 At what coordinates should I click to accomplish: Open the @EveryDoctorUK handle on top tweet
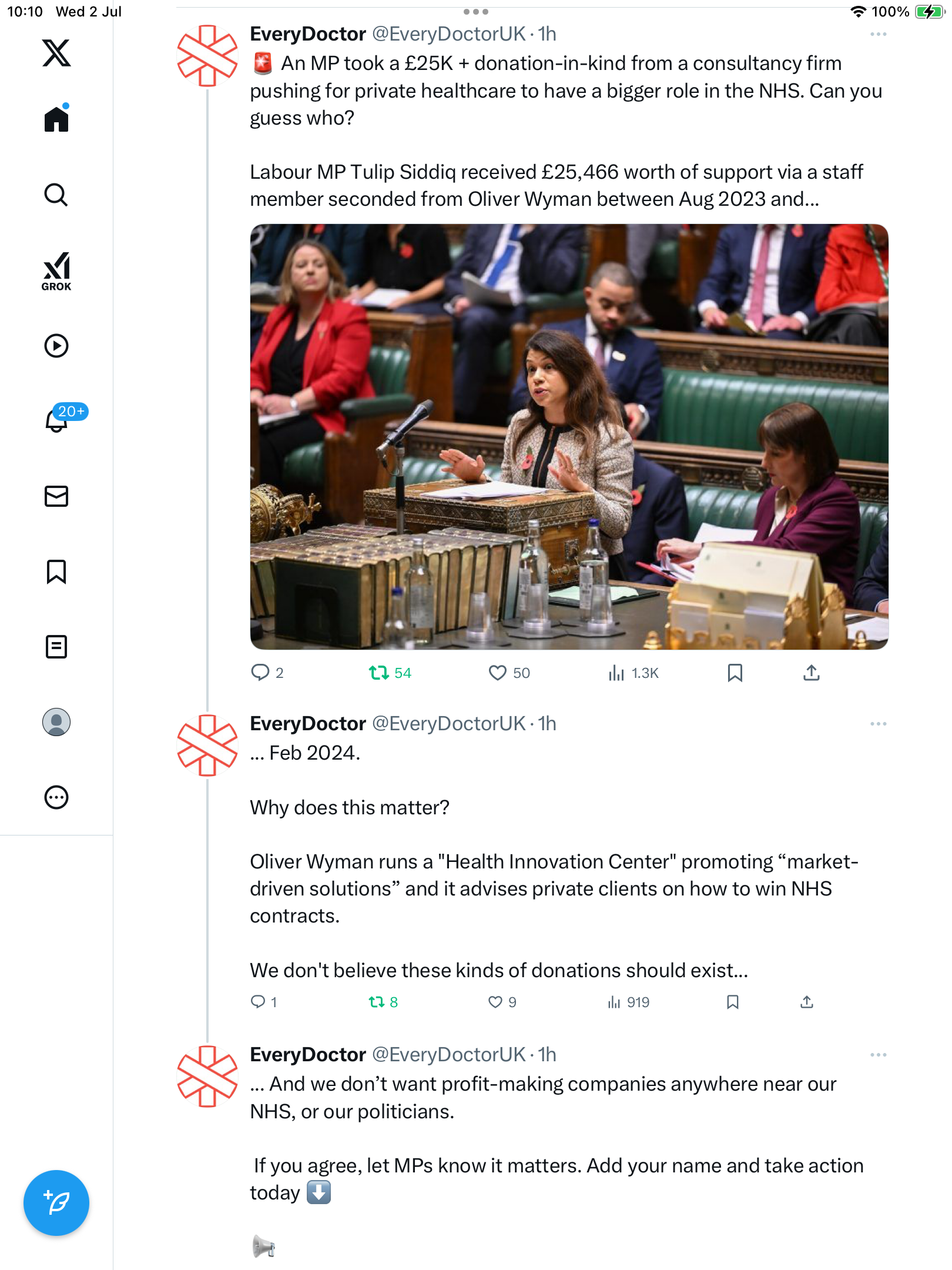449,34
